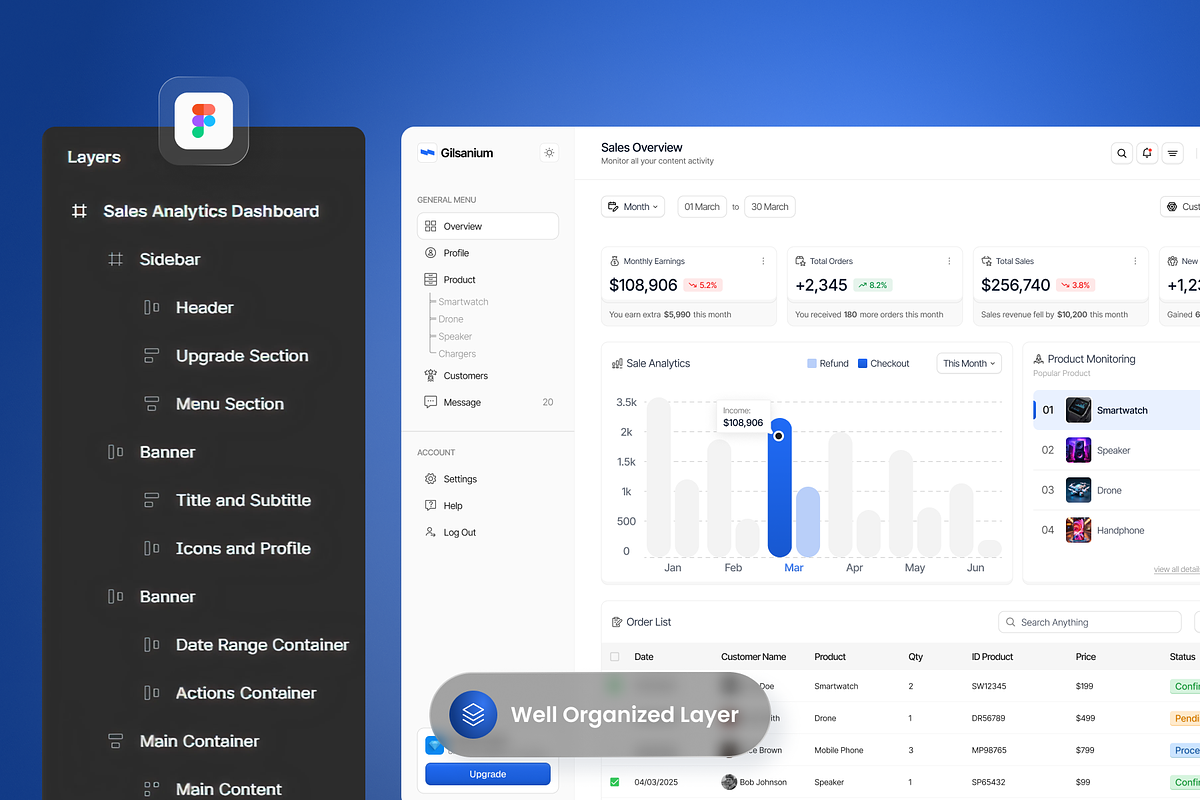This screenshot has height=800, width=1200.
Task: Toggle the light/dark theme sun button
Action: click(x=549, y=153)
